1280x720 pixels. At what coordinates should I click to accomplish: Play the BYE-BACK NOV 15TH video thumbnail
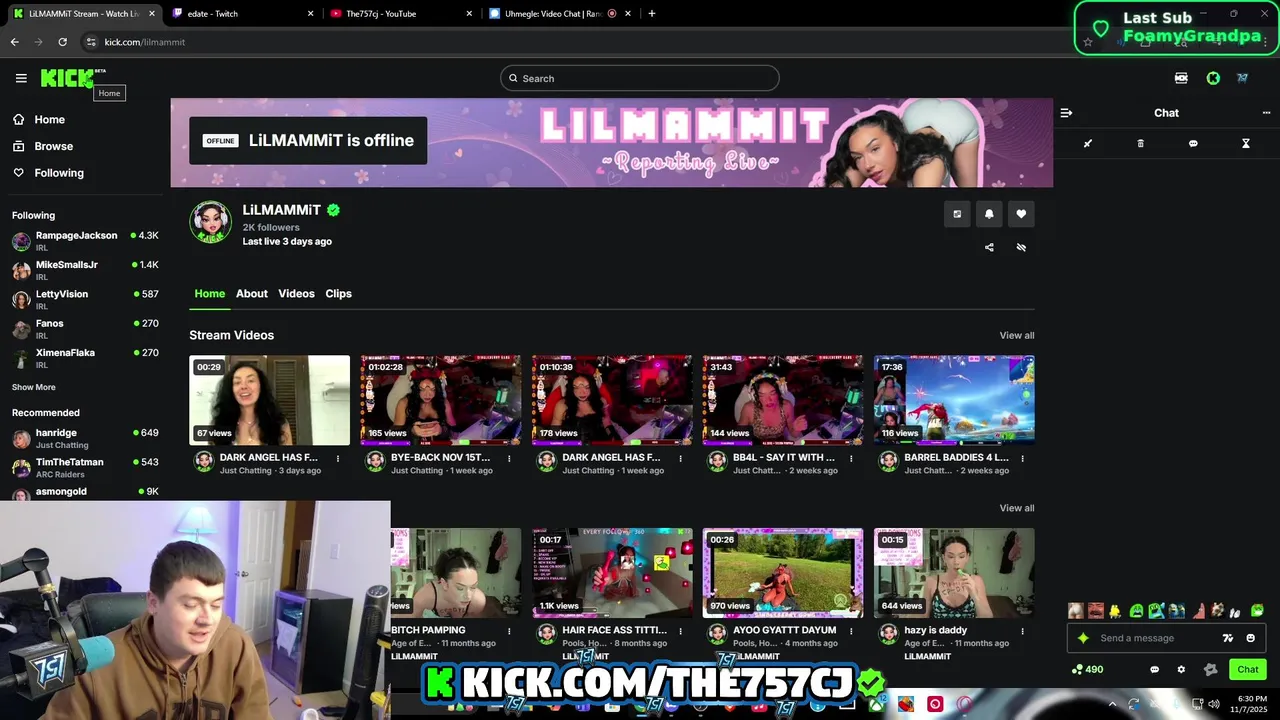[441, 400]
